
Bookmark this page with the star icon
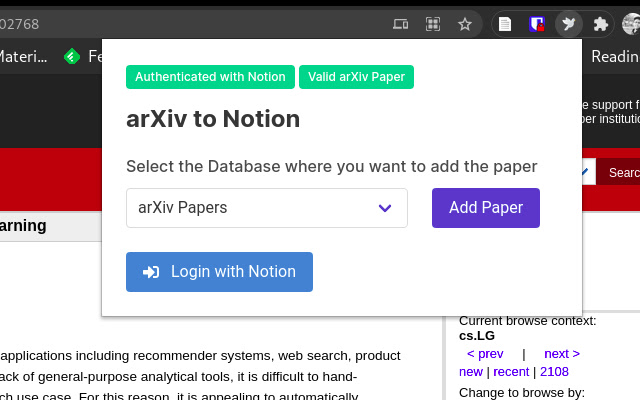(465, 24)
